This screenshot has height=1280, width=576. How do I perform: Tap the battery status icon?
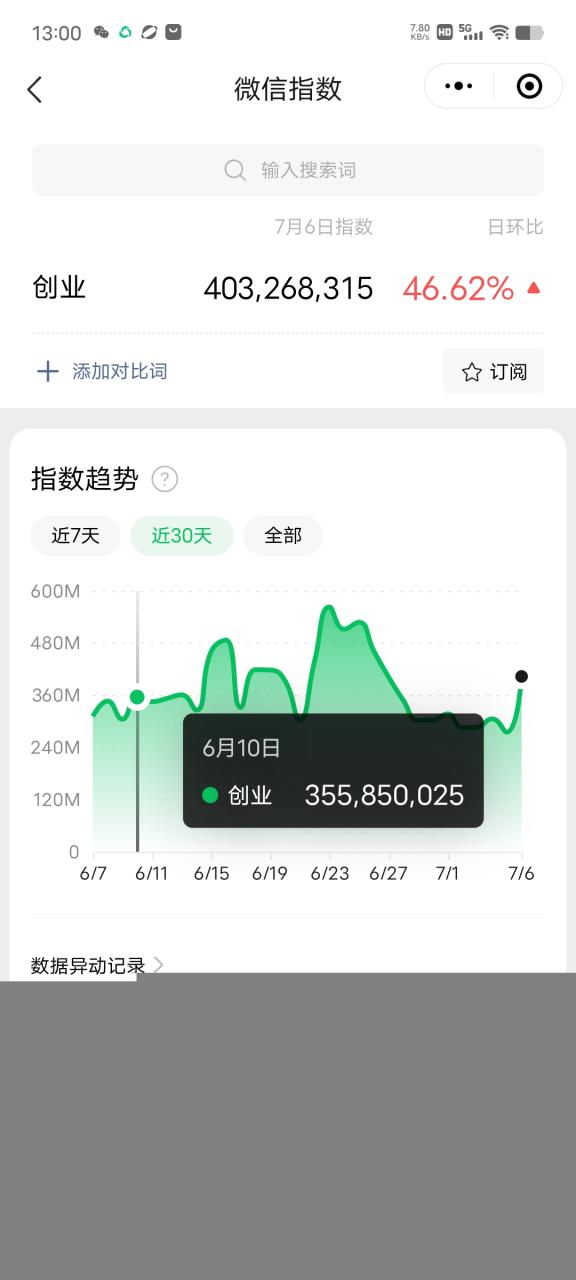pos(530,32)
